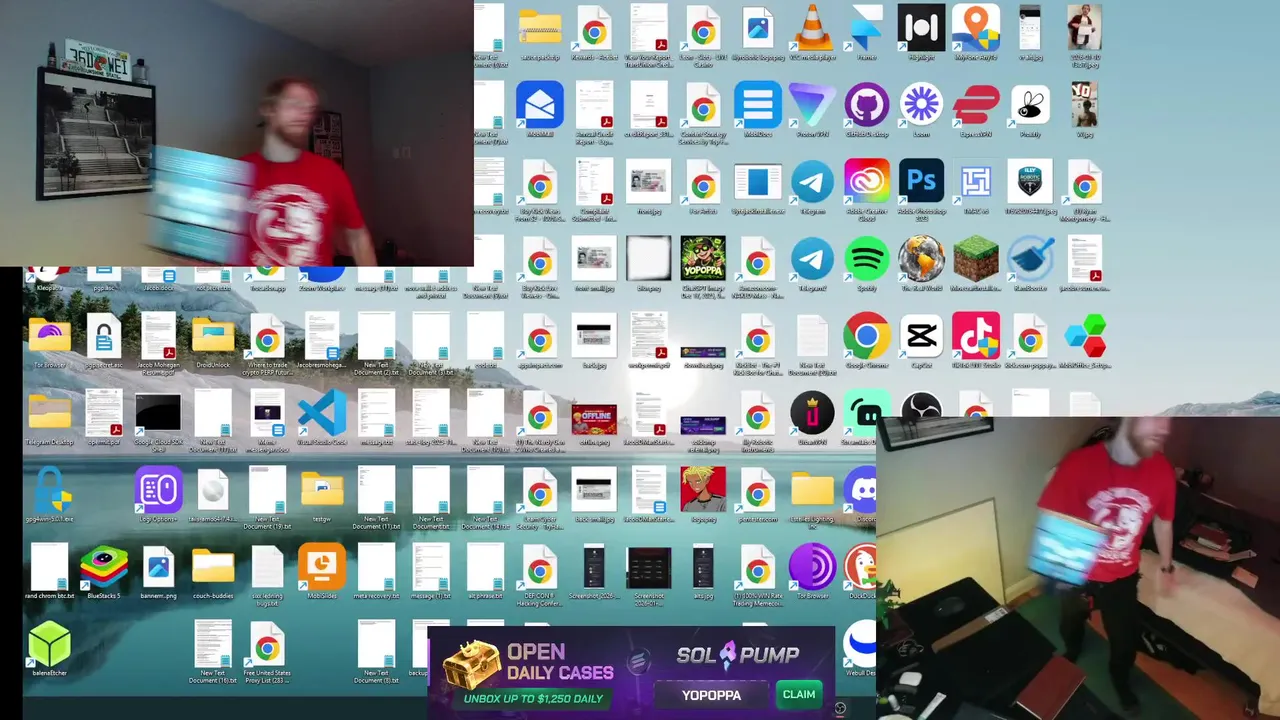Open the yellow-haired anime logo image
Viewport: 1280px width, 720px height.
[x=703, y=490]
